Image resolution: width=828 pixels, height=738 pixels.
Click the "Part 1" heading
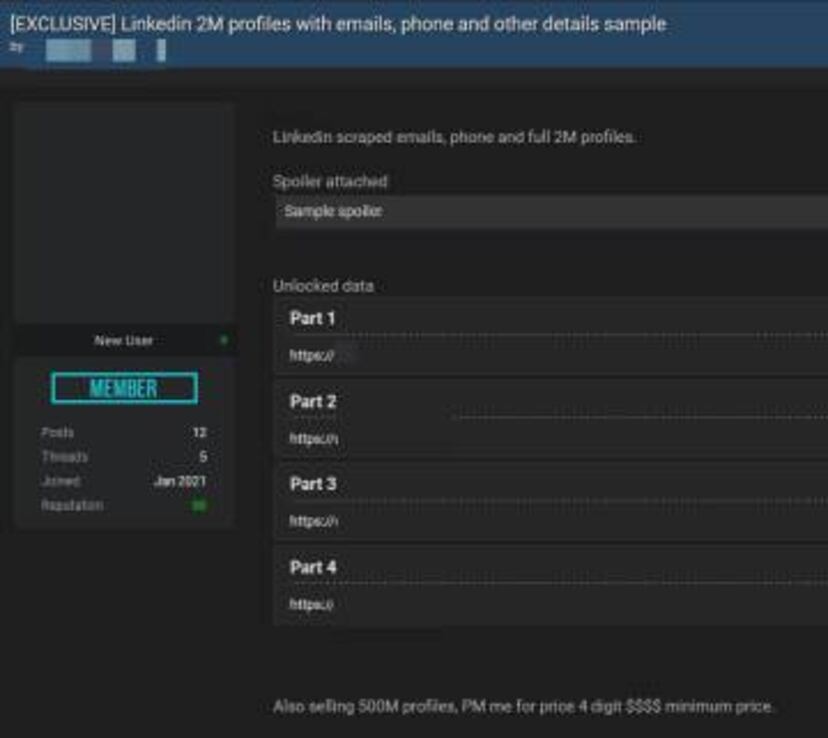(x=313, y=318)
